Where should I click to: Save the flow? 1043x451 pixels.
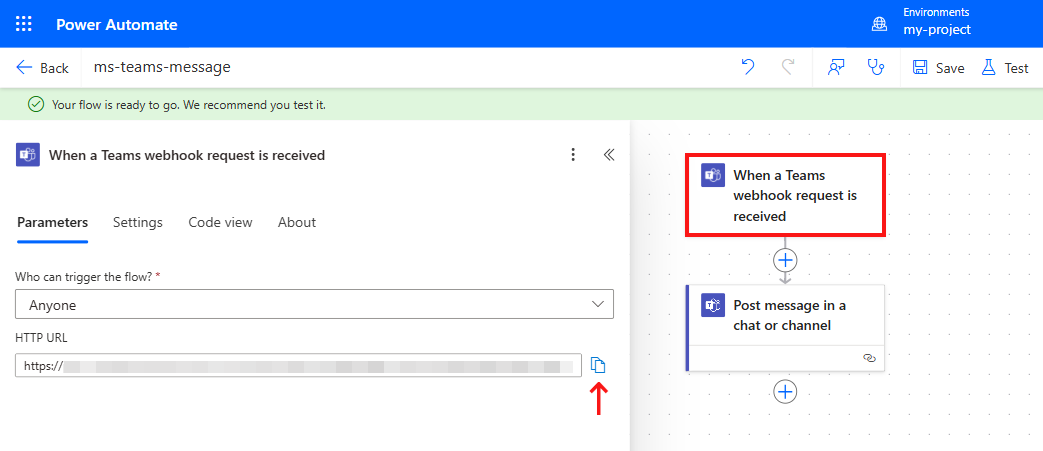pos(938,68)
